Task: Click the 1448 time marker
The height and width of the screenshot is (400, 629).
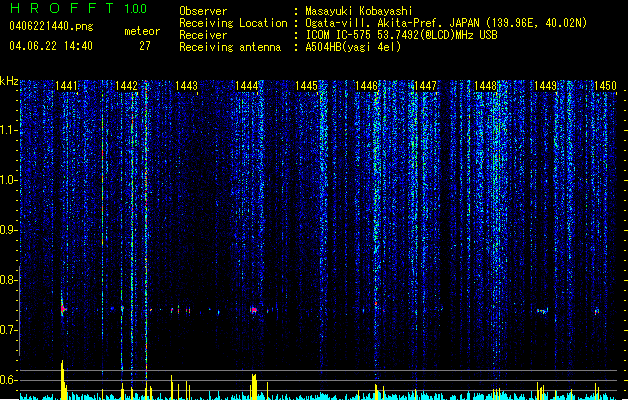Action: pos(485,86)
